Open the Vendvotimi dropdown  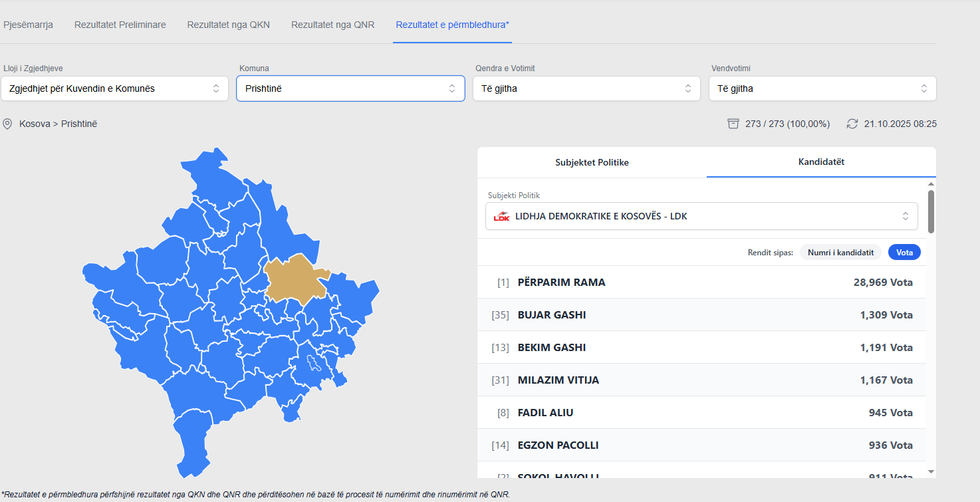point(822,89)
